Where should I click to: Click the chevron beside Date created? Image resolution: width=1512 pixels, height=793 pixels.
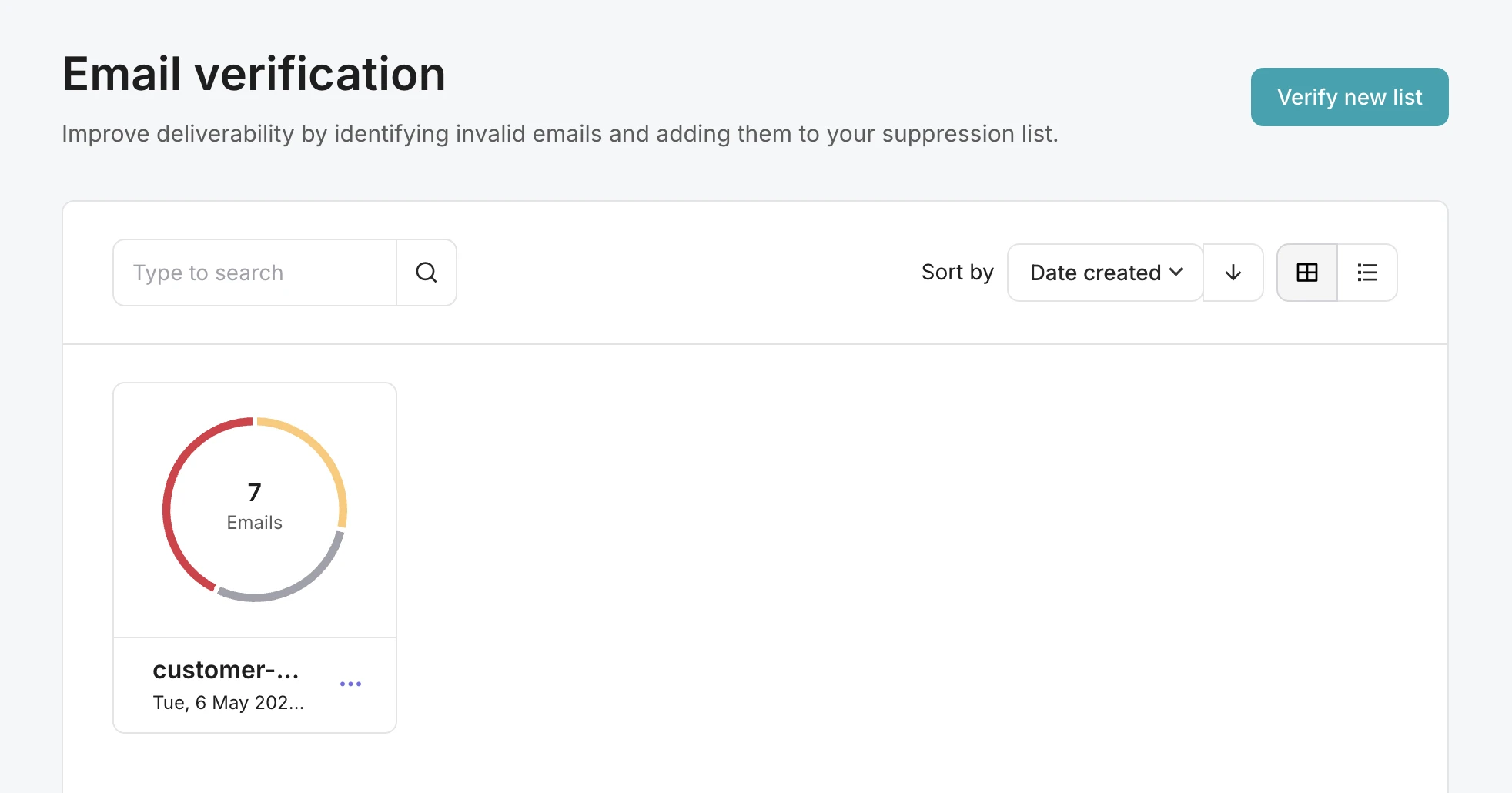click(1176, 272)
